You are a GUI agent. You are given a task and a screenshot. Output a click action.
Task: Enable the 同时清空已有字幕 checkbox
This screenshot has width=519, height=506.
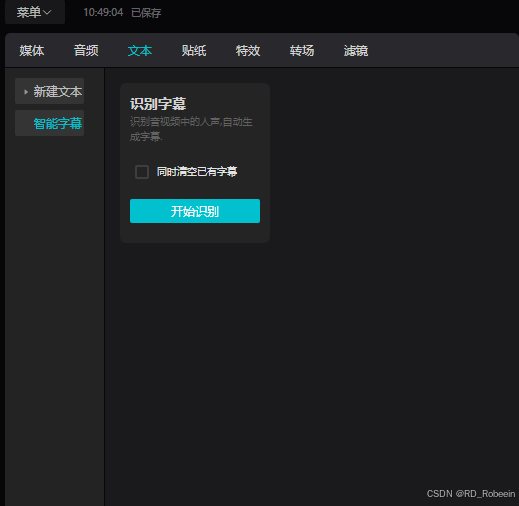142,172
